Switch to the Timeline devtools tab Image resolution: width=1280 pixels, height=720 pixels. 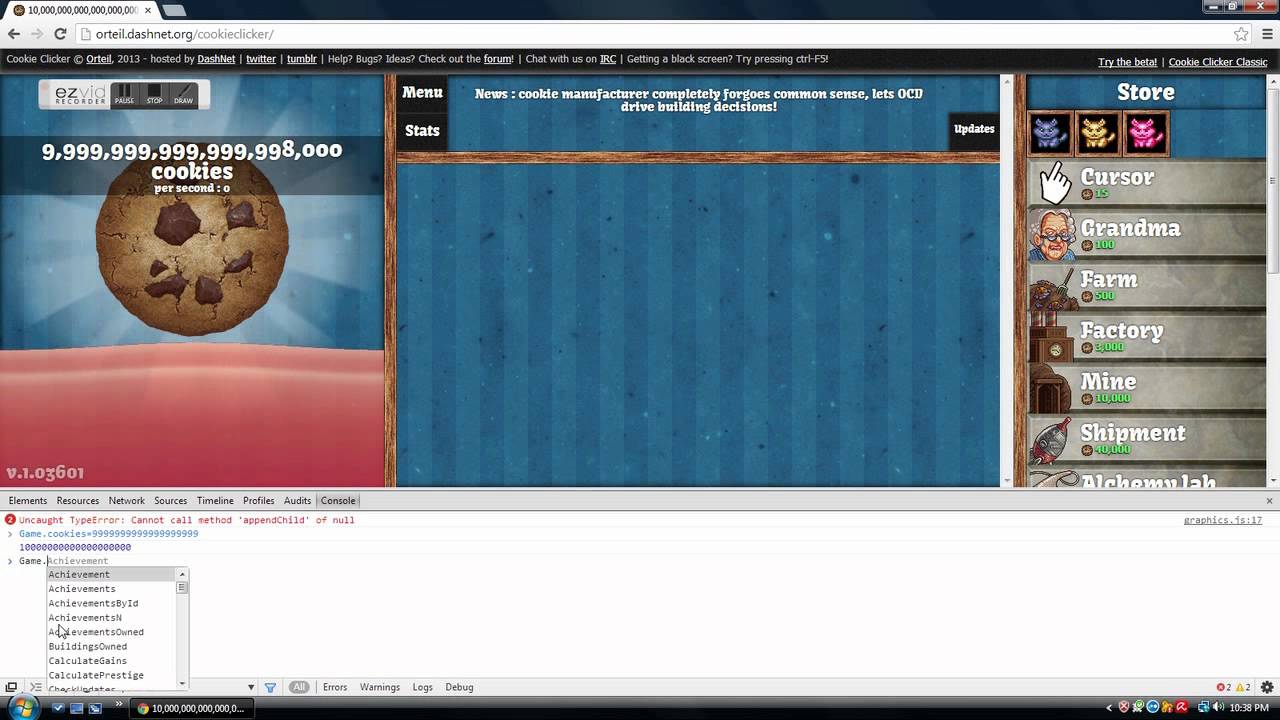click(215, 501)
